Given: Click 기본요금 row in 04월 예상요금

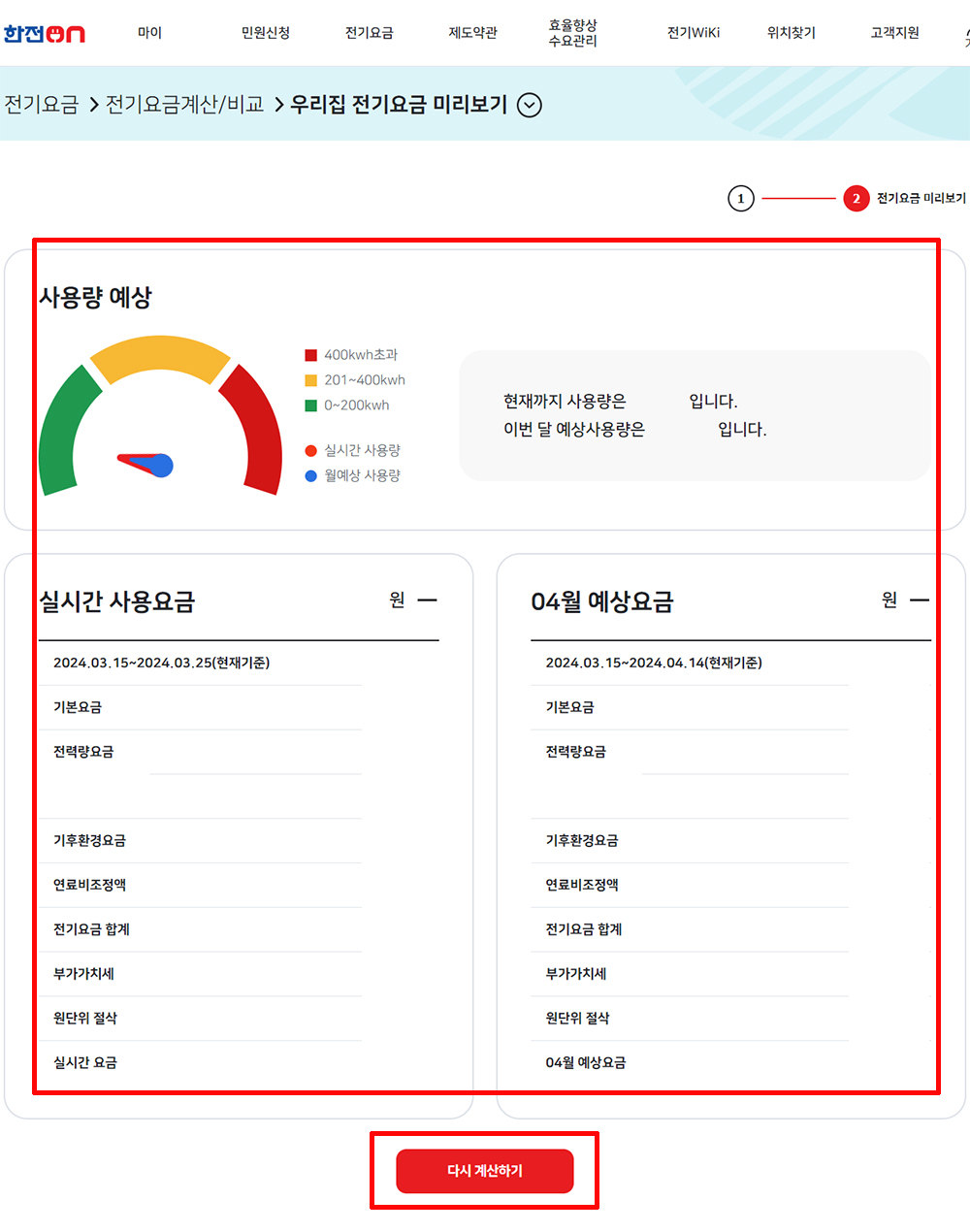Looking at the screenshot, I should point(690,707).
